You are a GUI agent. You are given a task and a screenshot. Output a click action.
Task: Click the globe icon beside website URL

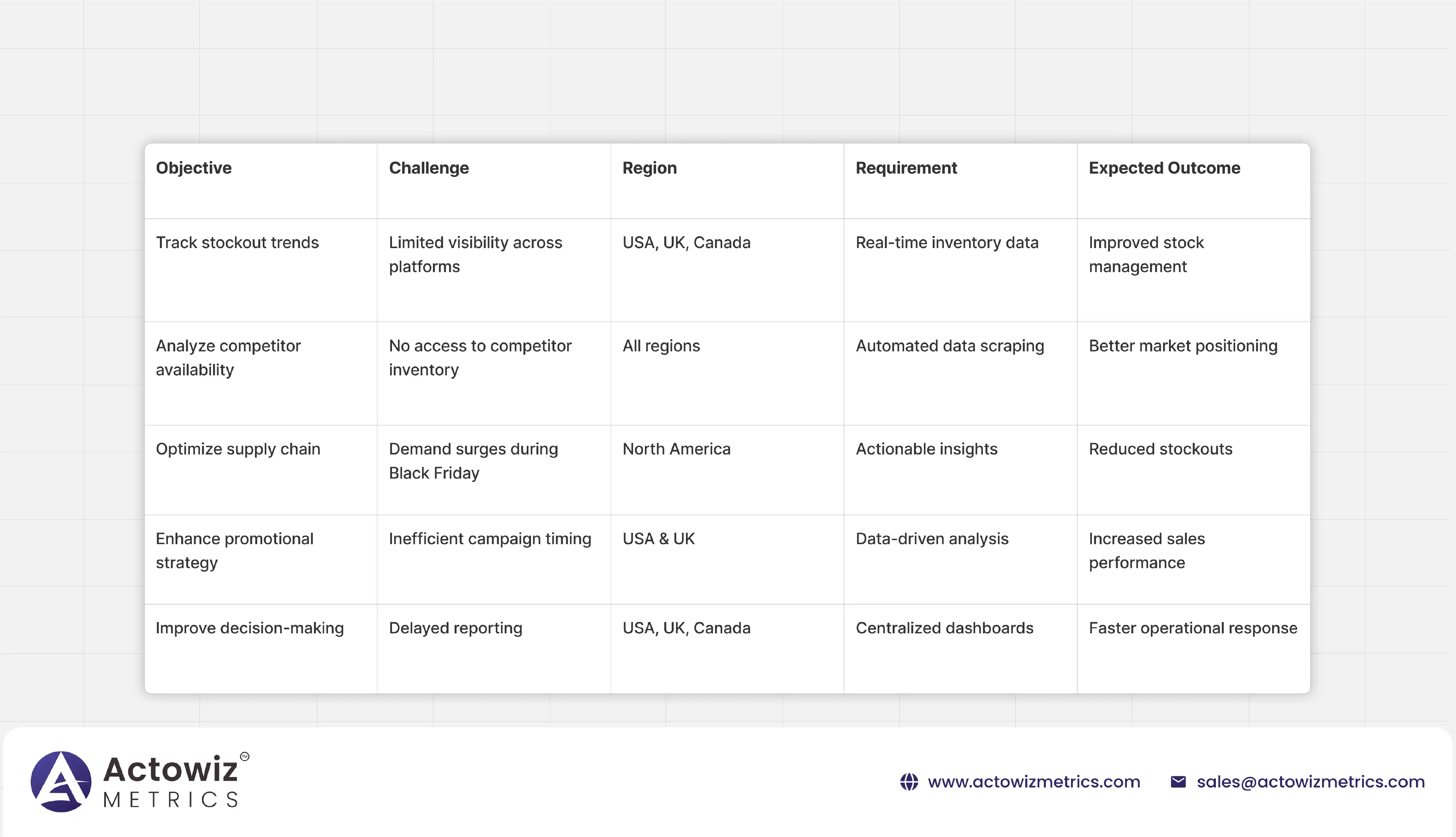point(909,782)
